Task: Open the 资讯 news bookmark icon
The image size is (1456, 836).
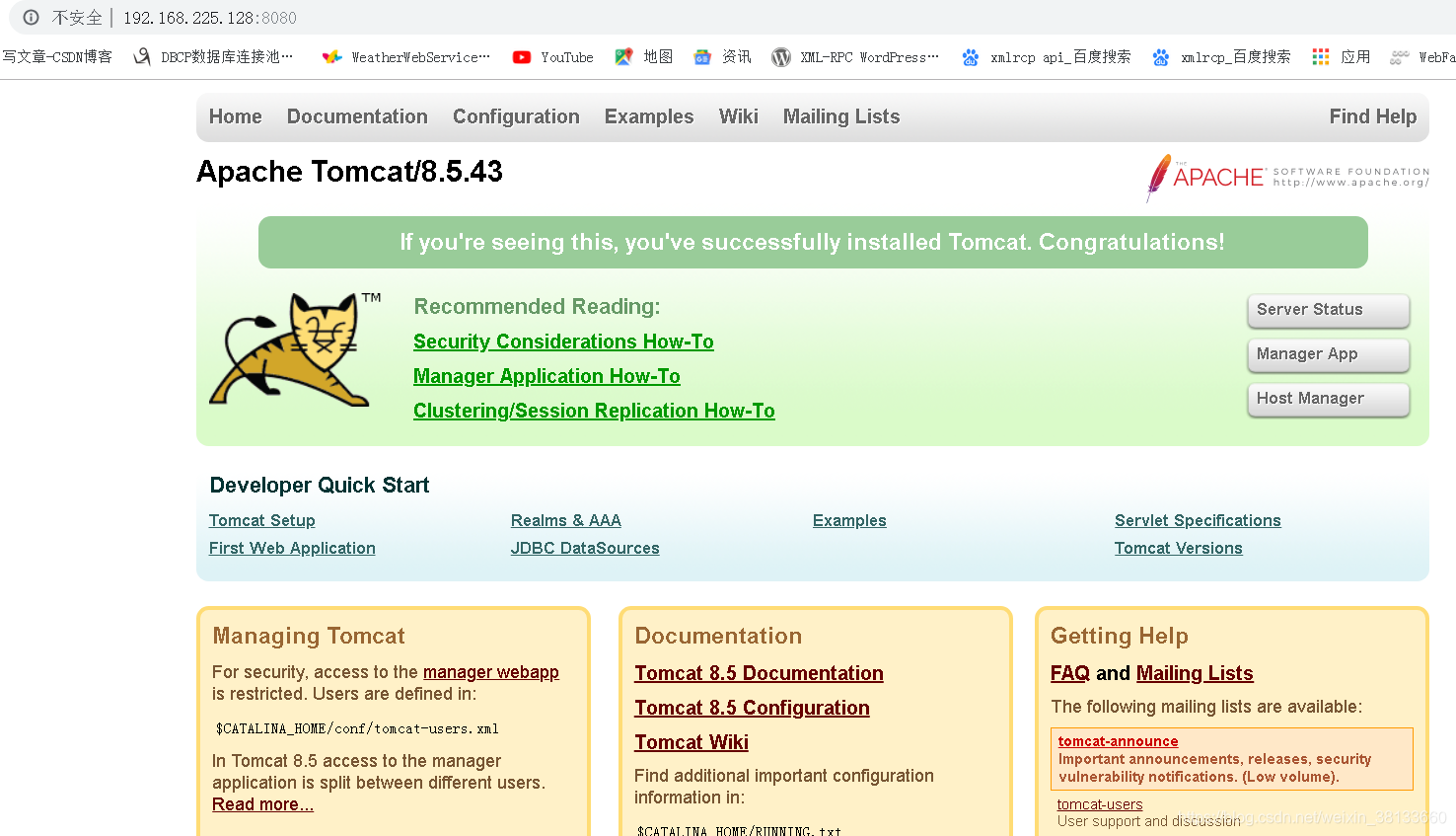Action: point(702,57)
